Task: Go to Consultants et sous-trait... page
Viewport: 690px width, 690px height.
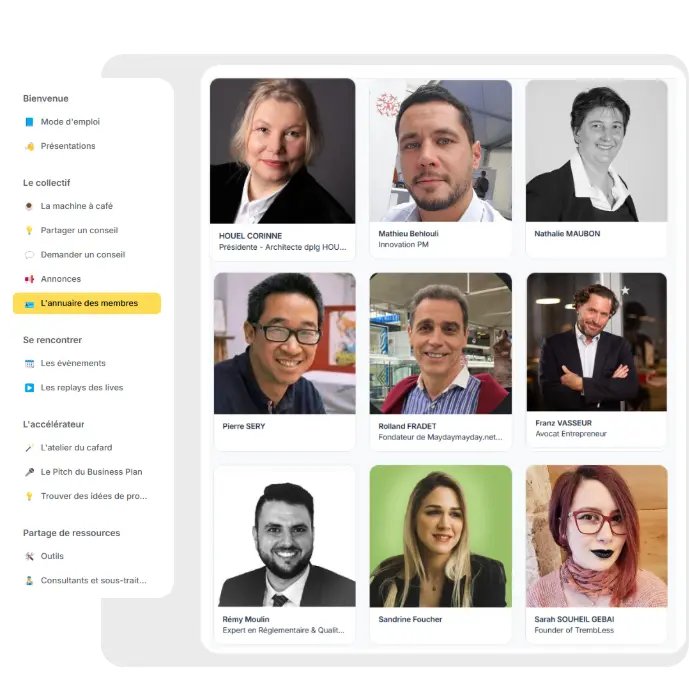Action: pos(93,580)
